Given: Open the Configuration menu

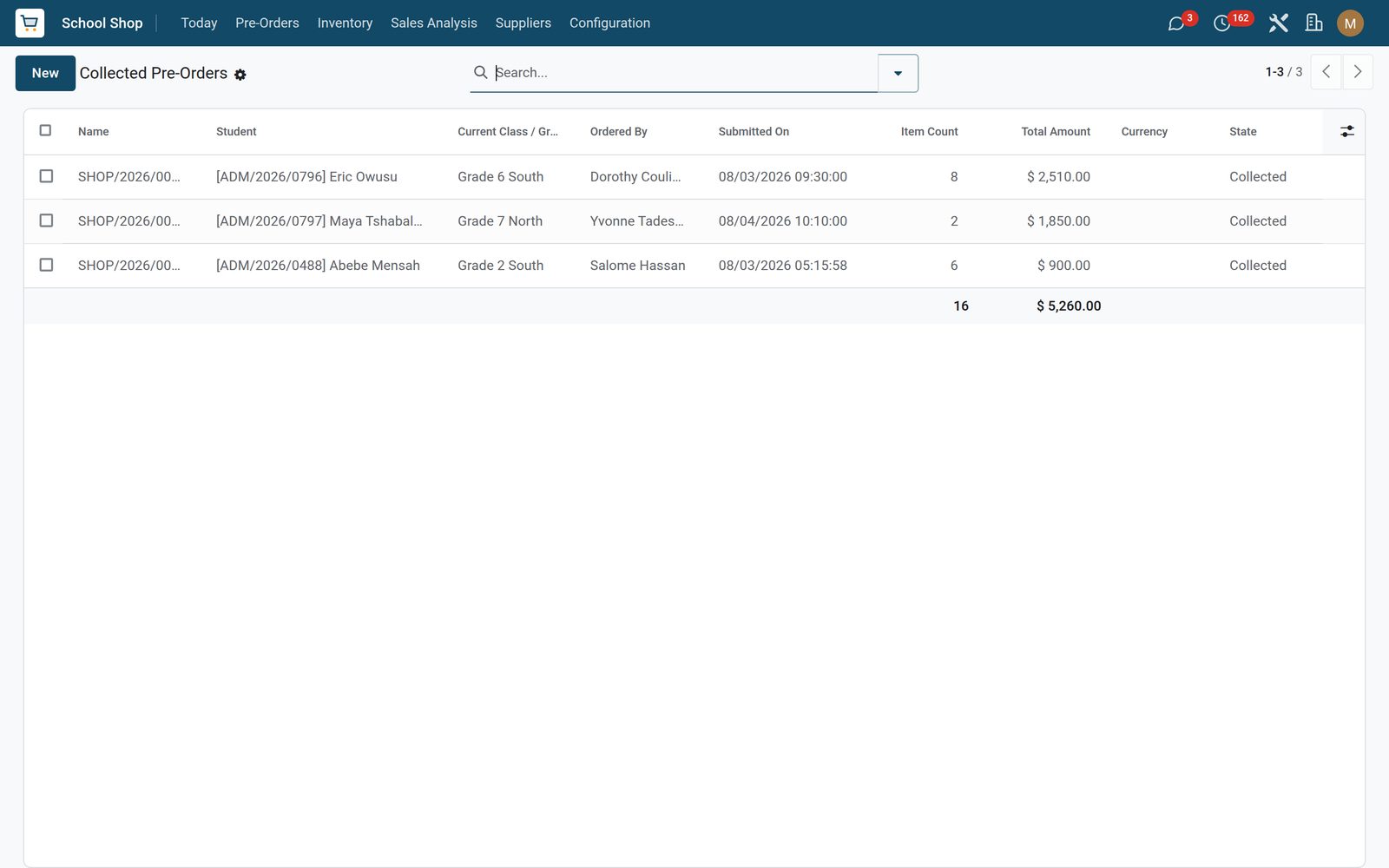Looking at the screenshot, I should pos(609,23).
